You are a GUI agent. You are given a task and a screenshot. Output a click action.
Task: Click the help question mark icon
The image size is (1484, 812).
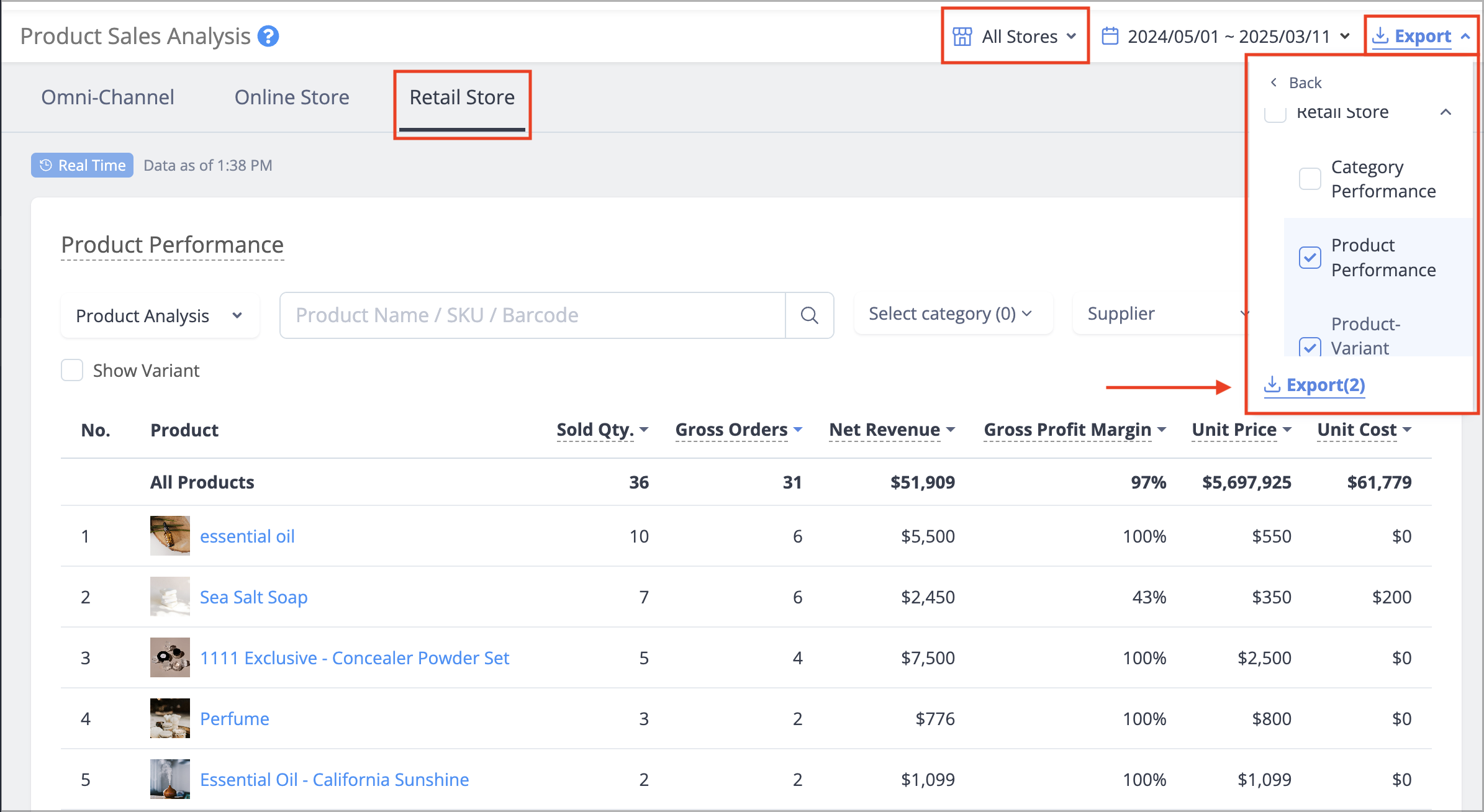(268, 36)
